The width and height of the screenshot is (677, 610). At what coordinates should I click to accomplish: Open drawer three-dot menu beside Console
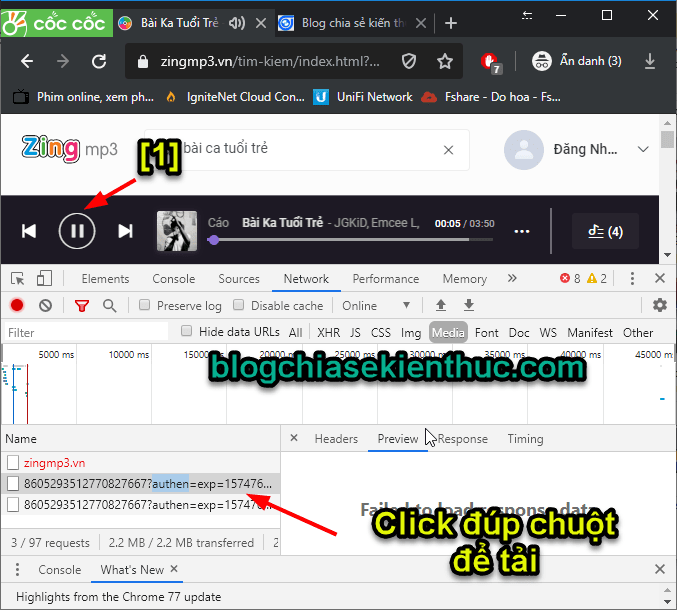[17, 569]
